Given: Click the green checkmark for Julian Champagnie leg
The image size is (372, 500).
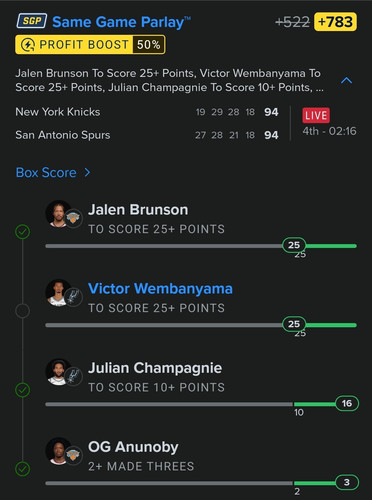Looking at the screenshot, I should pos(23,390).
